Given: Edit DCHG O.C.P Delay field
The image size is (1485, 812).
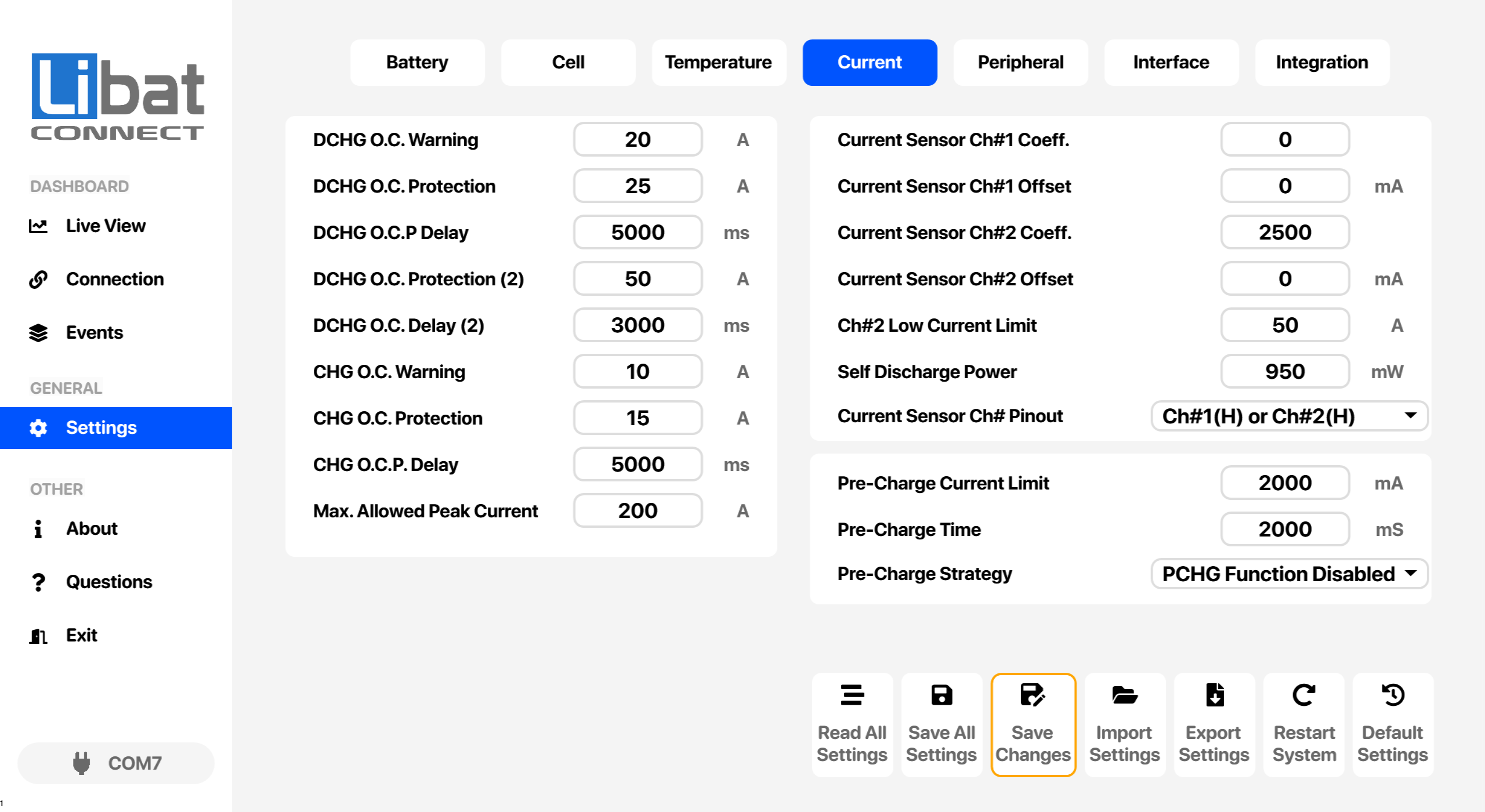Looking at the screenshot, I should 638,232.
